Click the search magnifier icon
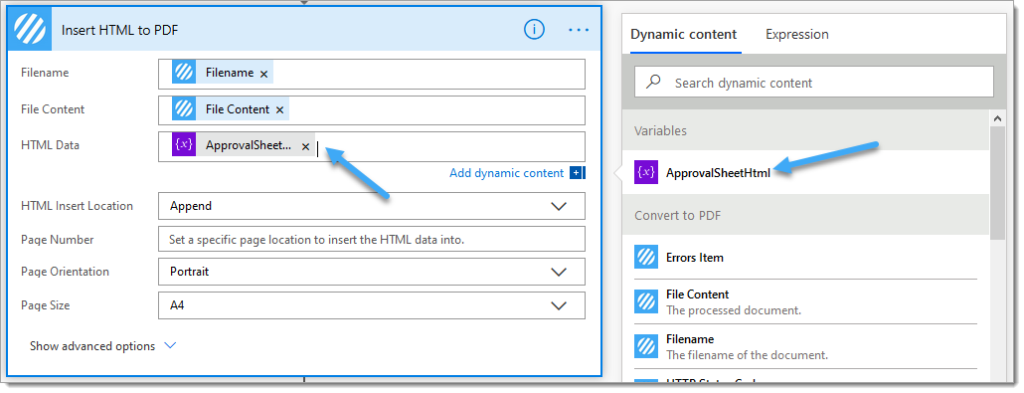1024x393 pixels. (653, 82)
